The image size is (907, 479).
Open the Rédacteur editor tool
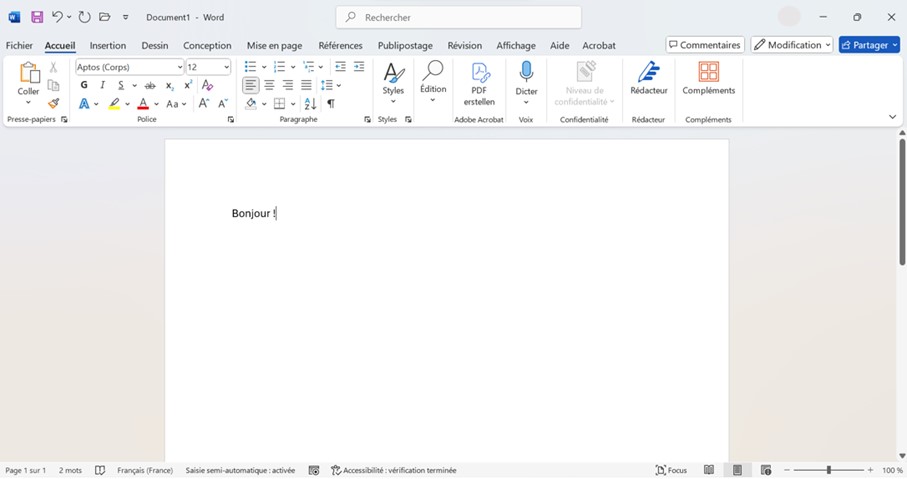coord(648,74)
